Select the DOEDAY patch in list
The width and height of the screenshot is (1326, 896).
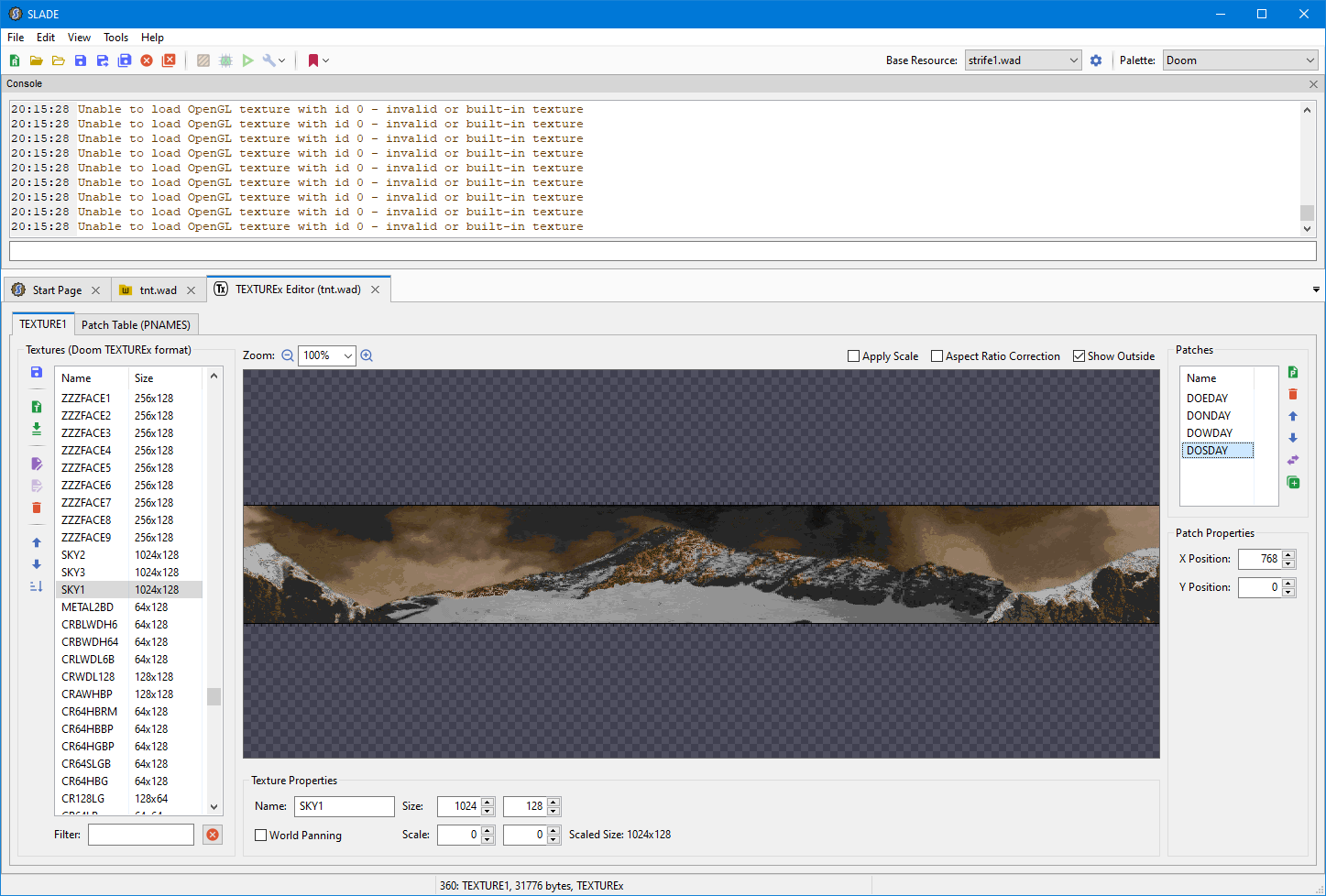click(x=1218, y=399)
